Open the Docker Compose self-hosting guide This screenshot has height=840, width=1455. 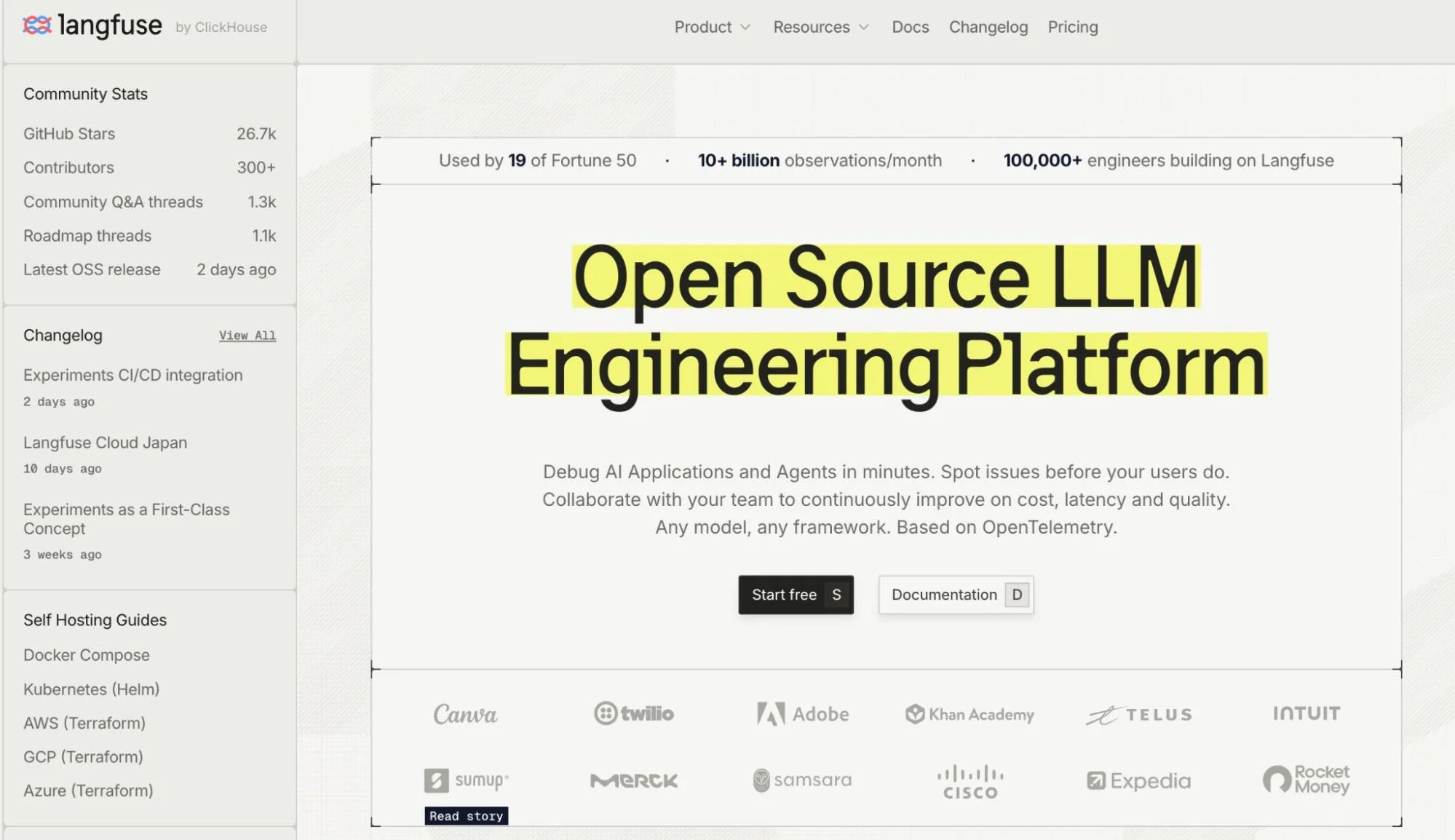(87, 655)
